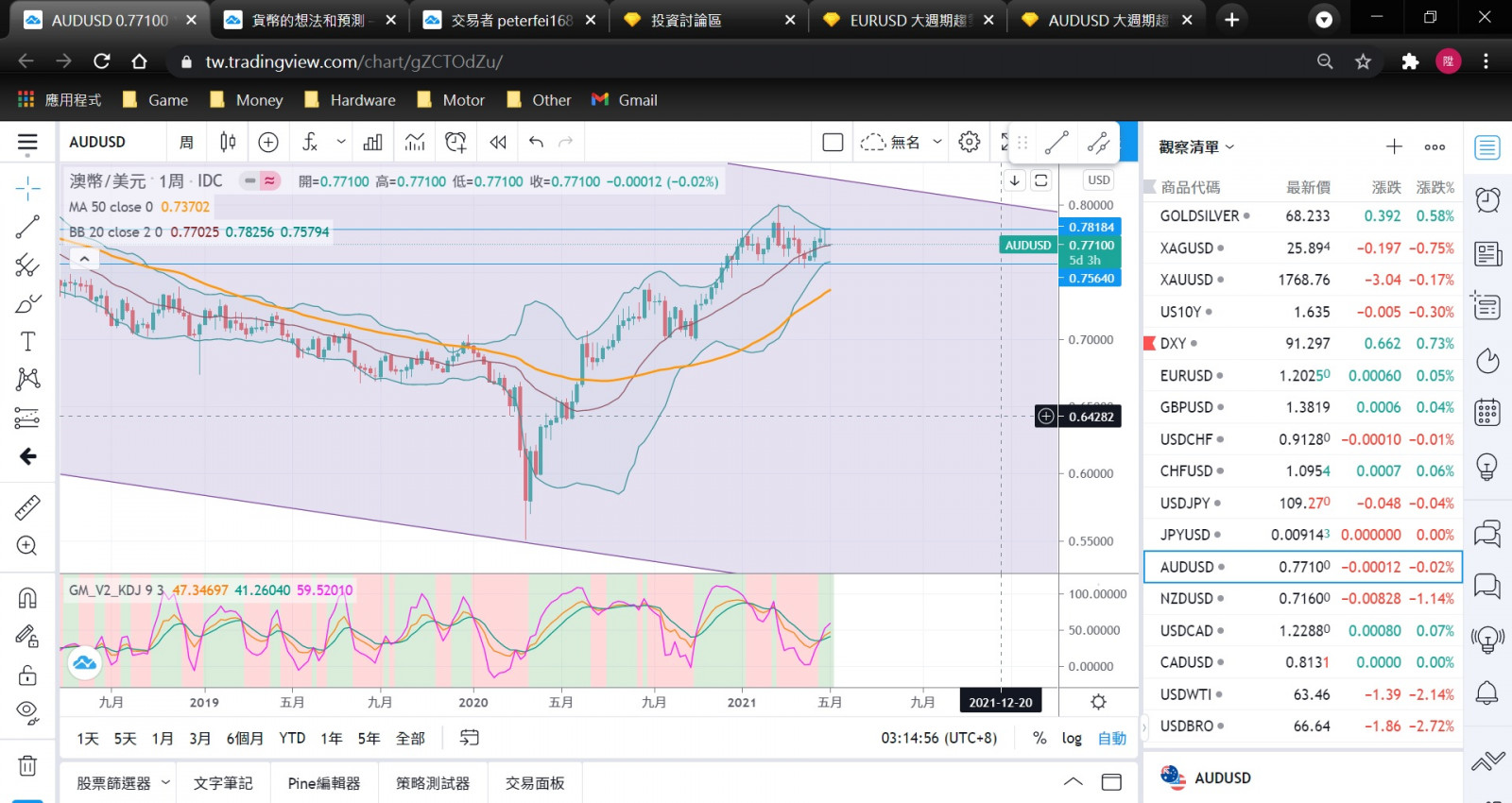Screen dimensions: 1512x803
Task: Select the trend line drawing tool
Action: point(27,227)
